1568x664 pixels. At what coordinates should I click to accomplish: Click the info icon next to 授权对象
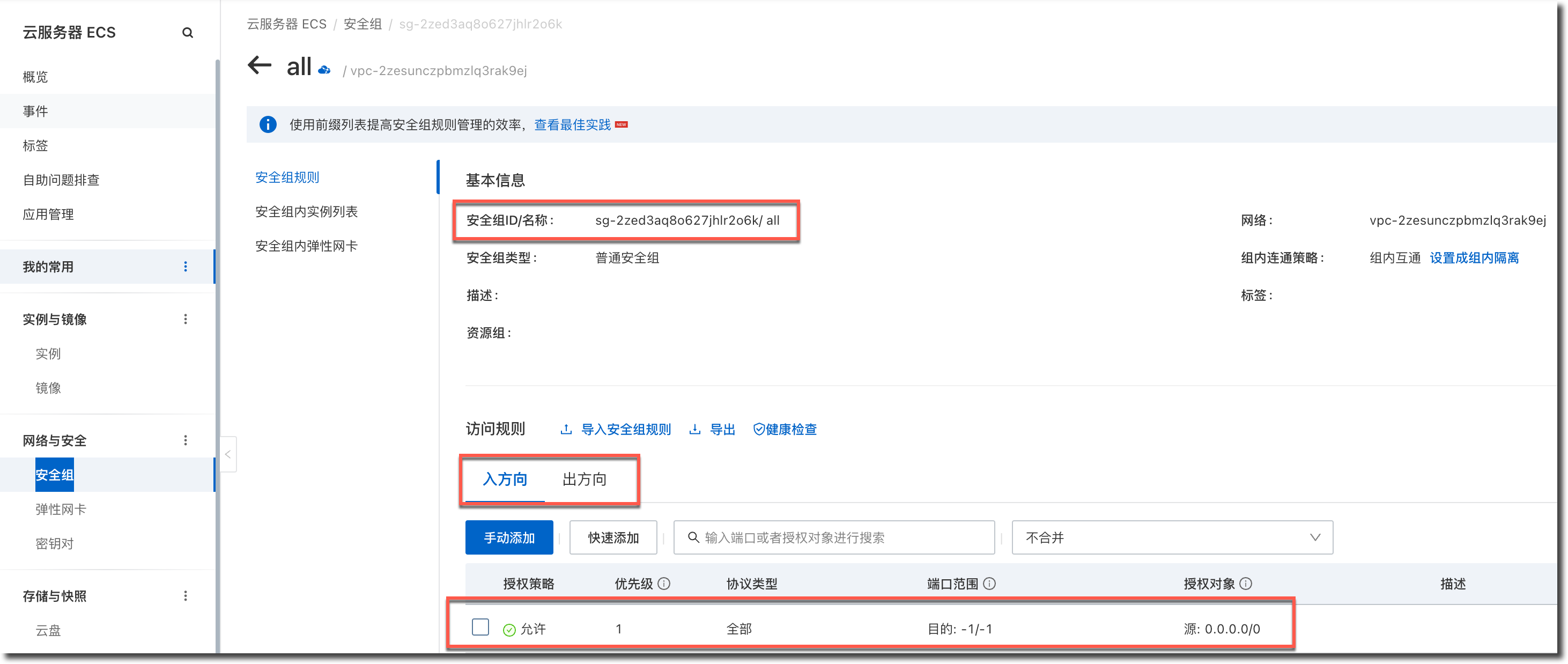pos(1246,583)
